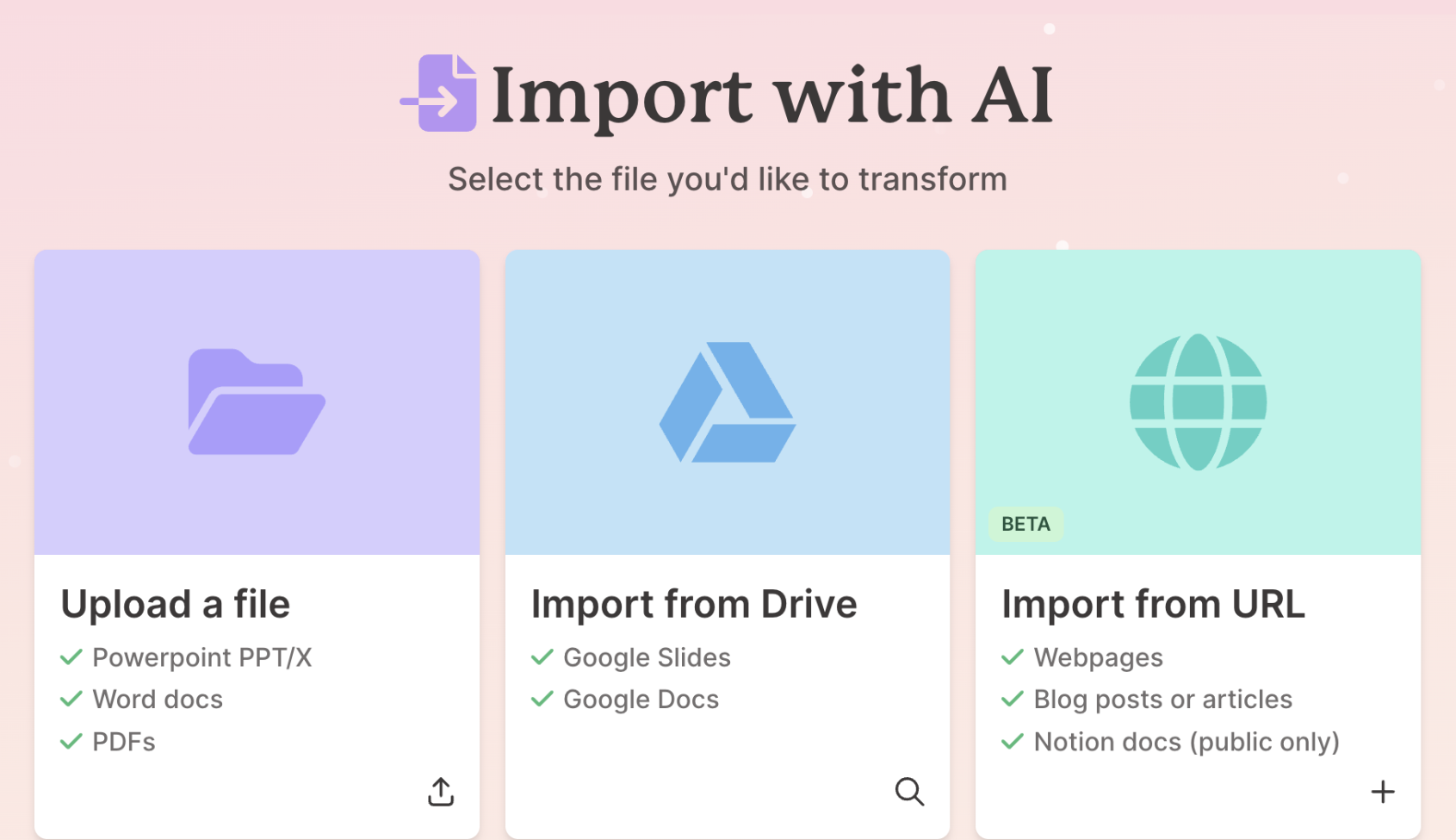This screenshot has height=840, width=1456.
Task: Click the PDFs list item
Action: pyautogui.click(x=124, y=742)
